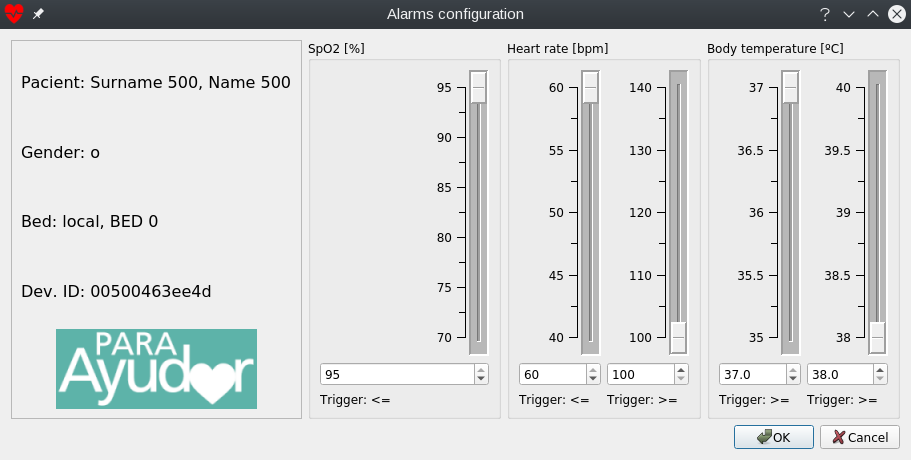This screenshot has height=460, width=911.
Task: Click the heart rate low slider handle
Action: coord(590,87)
